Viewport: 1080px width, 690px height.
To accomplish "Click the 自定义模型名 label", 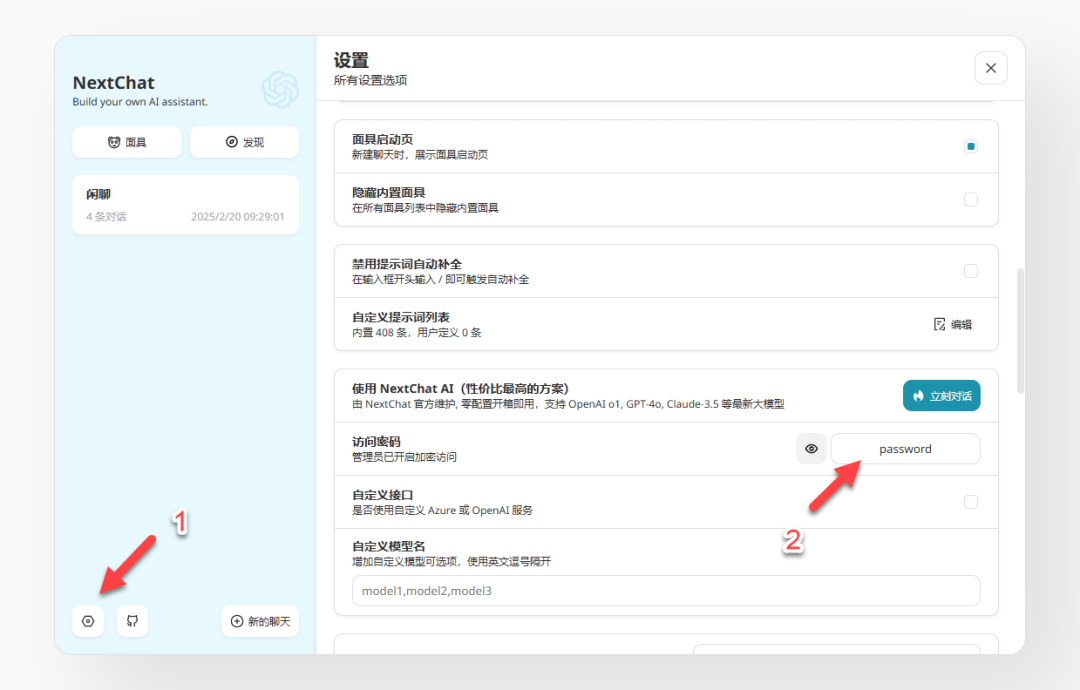I will (x=388, y=546).
